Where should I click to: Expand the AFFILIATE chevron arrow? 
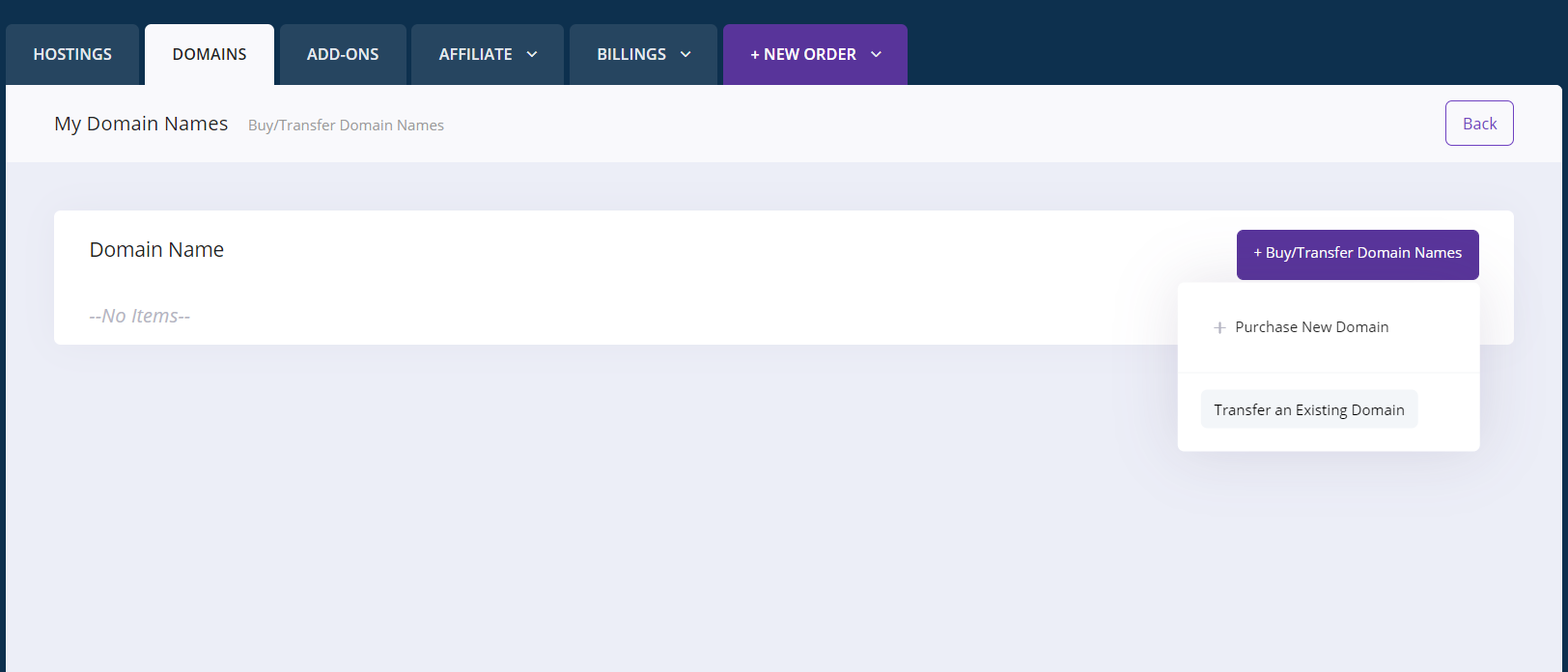(x=532, y=54)
